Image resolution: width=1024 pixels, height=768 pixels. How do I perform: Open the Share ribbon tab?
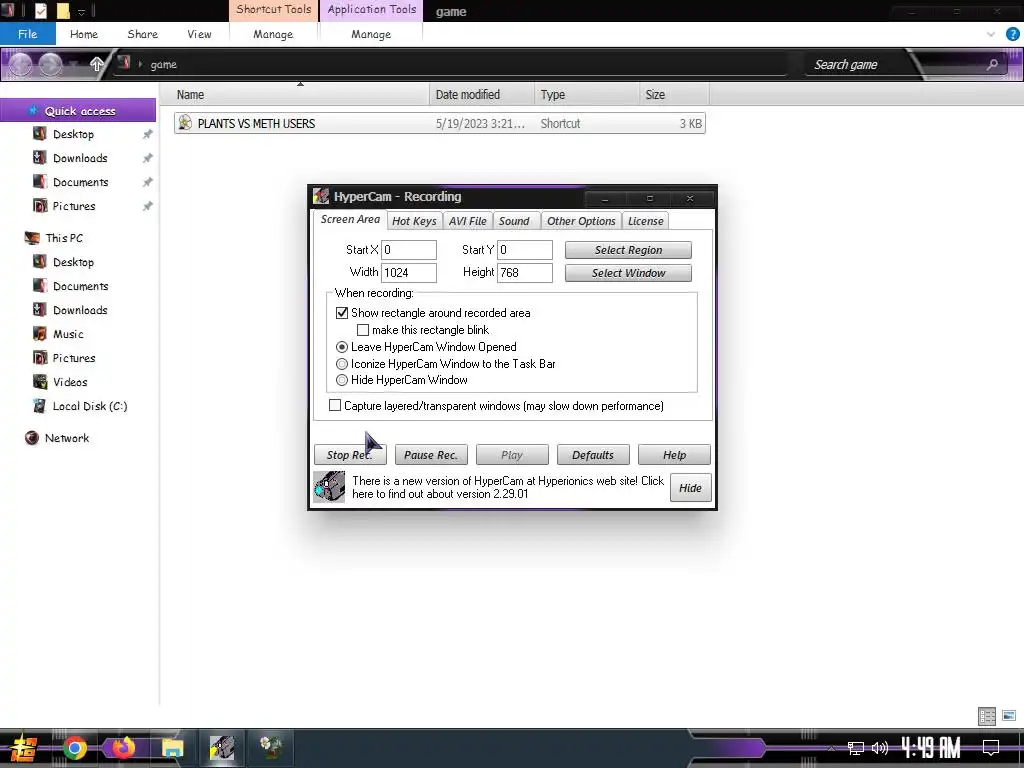tap(142, 34)
